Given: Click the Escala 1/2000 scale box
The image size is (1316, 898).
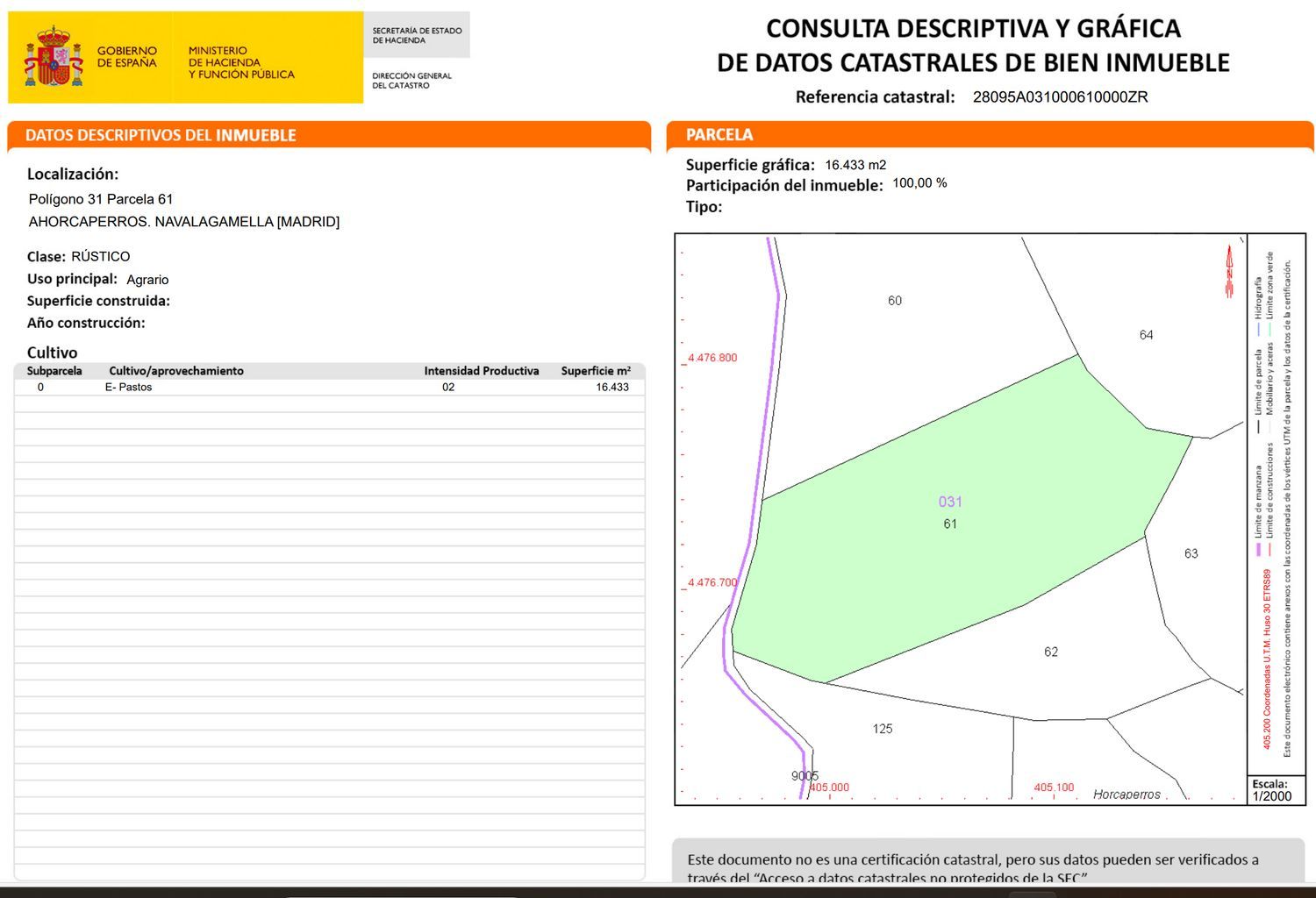Looking at the screenshot, I should coord(1271,790).
